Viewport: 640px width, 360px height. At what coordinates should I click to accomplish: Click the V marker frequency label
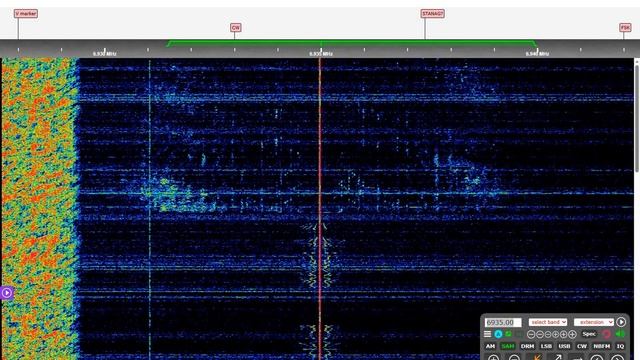[26, 13]
